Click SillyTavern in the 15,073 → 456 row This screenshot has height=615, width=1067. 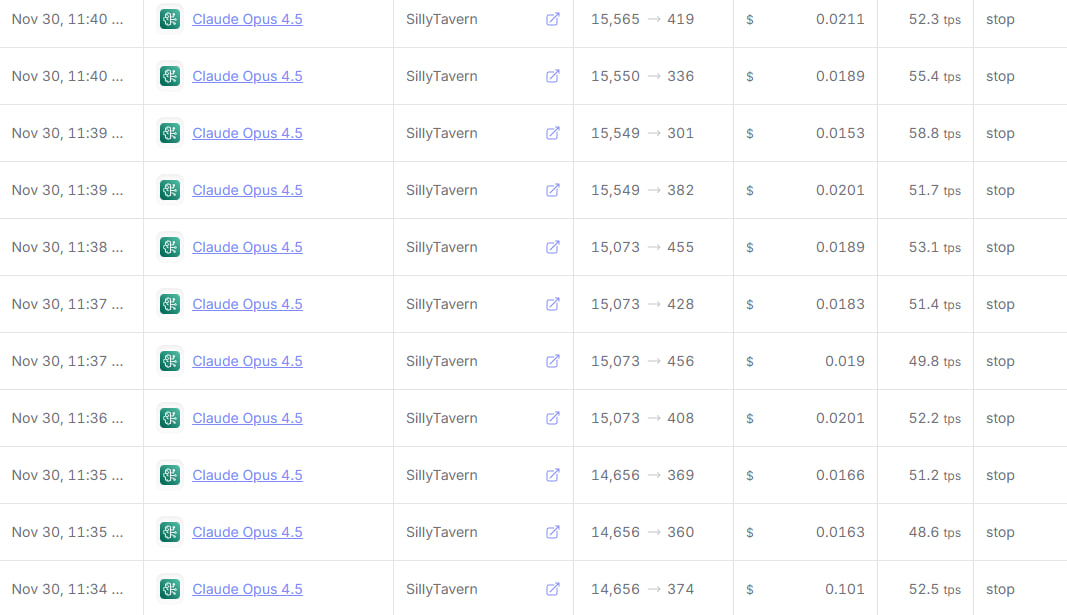click(x=442, y=361)
